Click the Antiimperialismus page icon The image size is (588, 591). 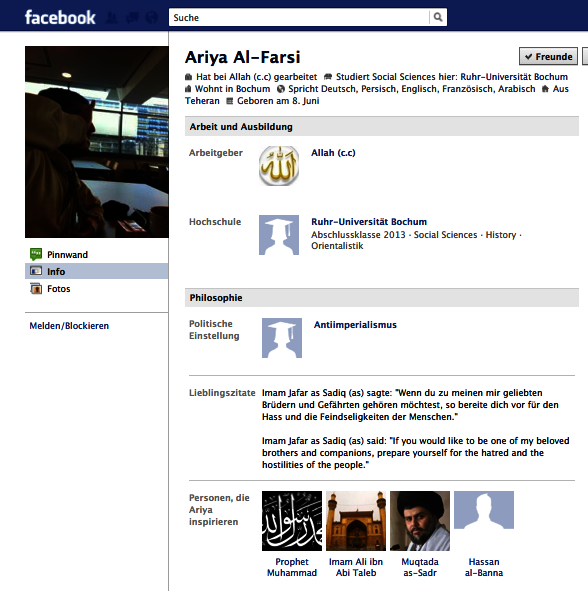pos(282,338)
